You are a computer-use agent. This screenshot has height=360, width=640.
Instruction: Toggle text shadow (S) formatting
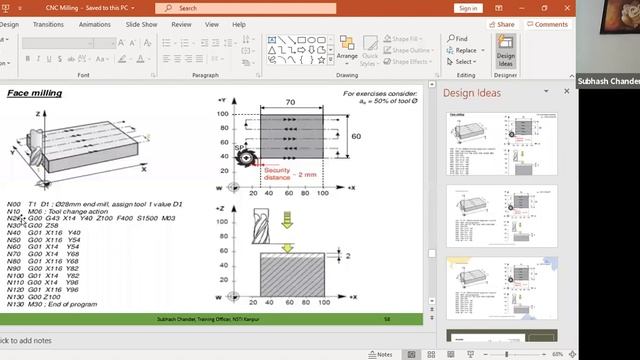click(60, 59)
